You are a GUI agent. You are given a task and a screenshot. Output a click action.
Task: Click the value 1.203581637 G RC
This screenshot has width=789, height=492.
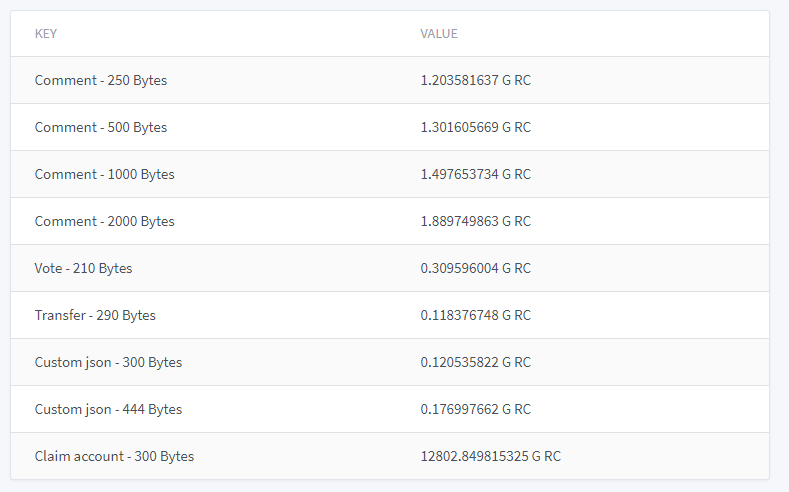click(x=475, y=80)
